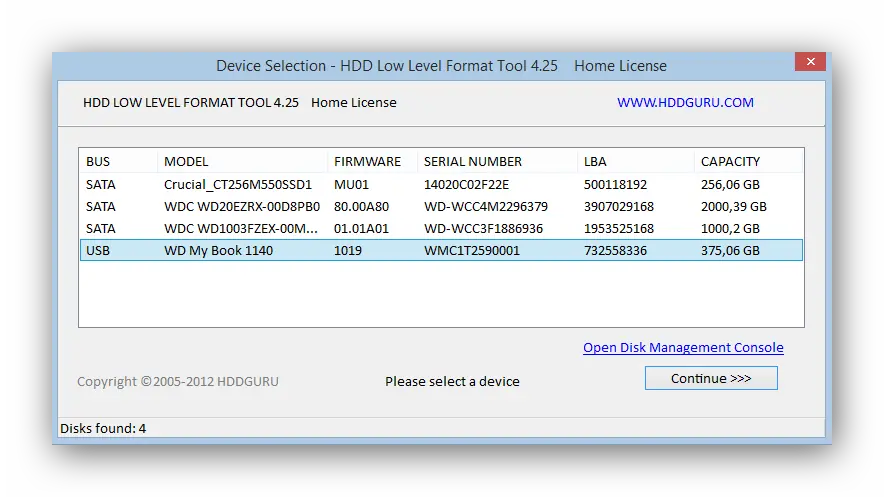The width and height of the screenshot is (884, 497).
Task: Click firmware value 80.00A80
Action: coord(361,206)
